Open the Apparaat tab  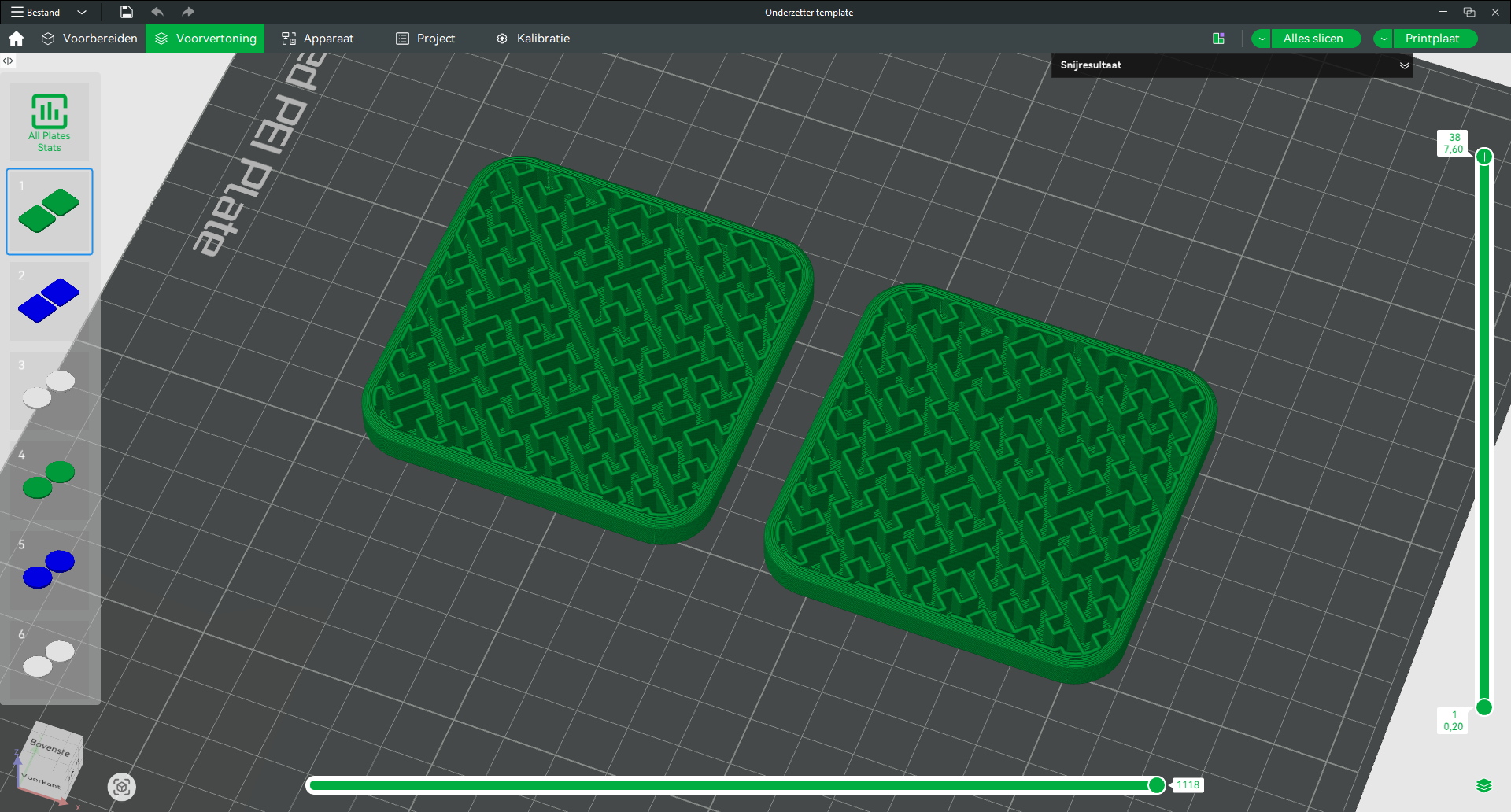[x=318, y=39]
